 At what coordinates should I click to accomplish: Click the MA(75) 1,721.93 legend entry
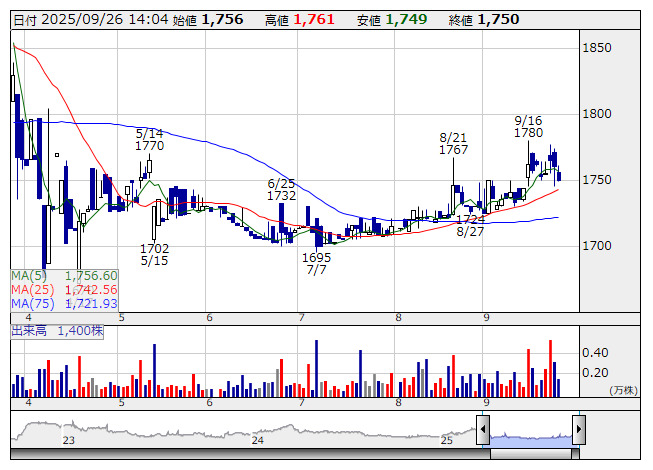point(64,303)
